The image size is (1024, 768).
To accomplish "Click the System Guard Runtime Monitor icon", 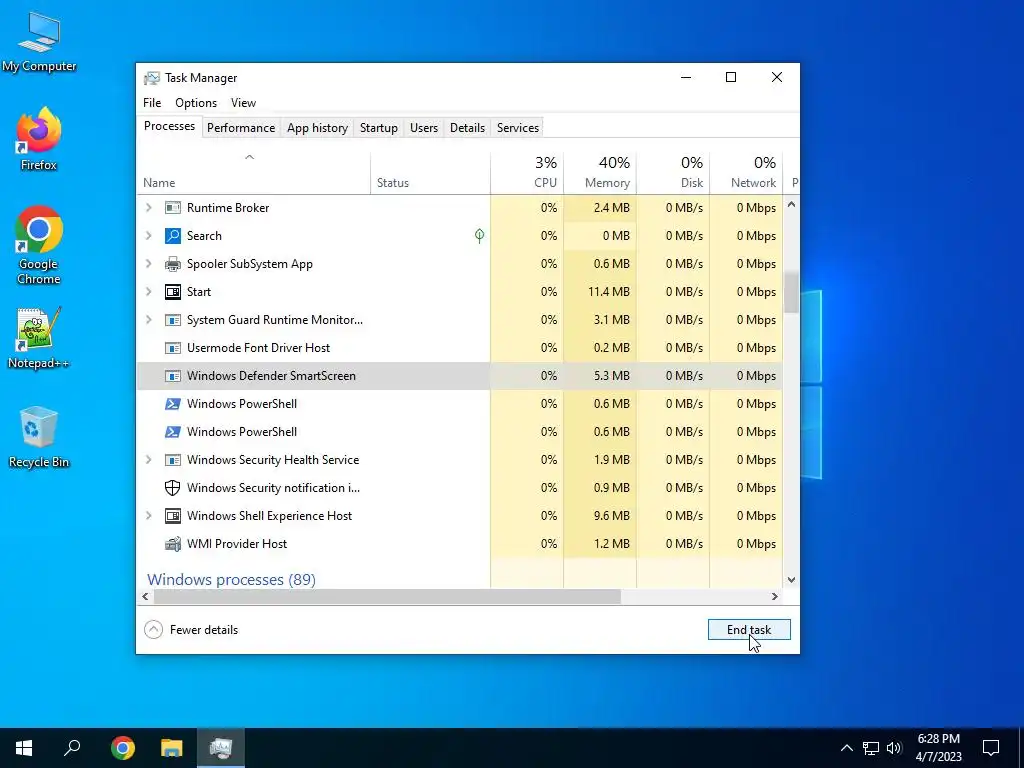I will 172,320.
